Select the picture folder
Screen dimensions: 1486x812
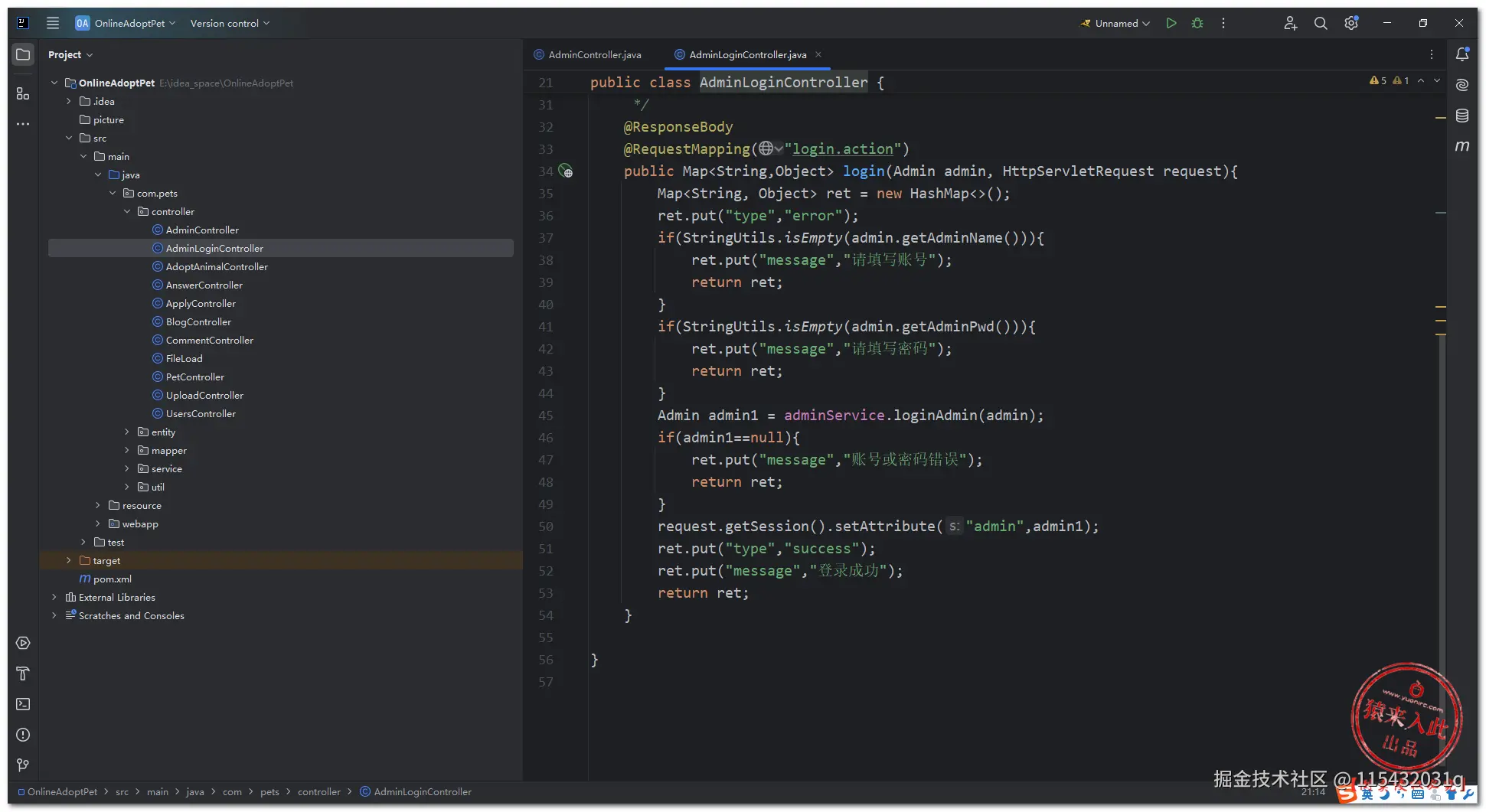102,119
